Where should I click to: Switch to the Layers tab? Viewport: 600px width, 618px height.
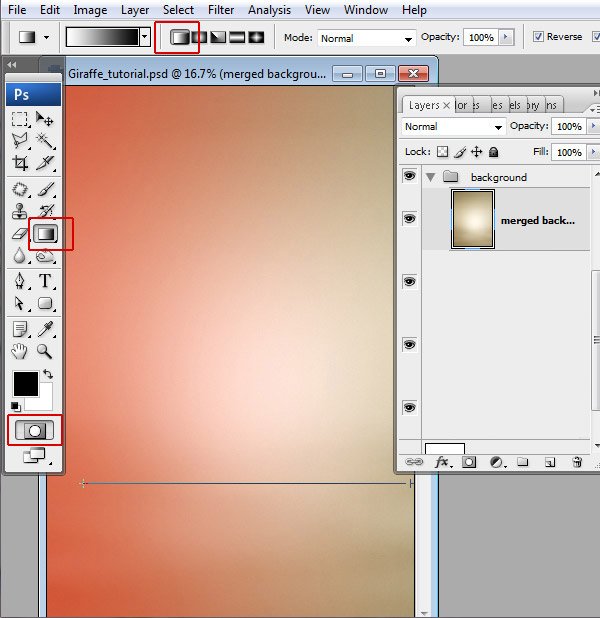pos(424,105)
